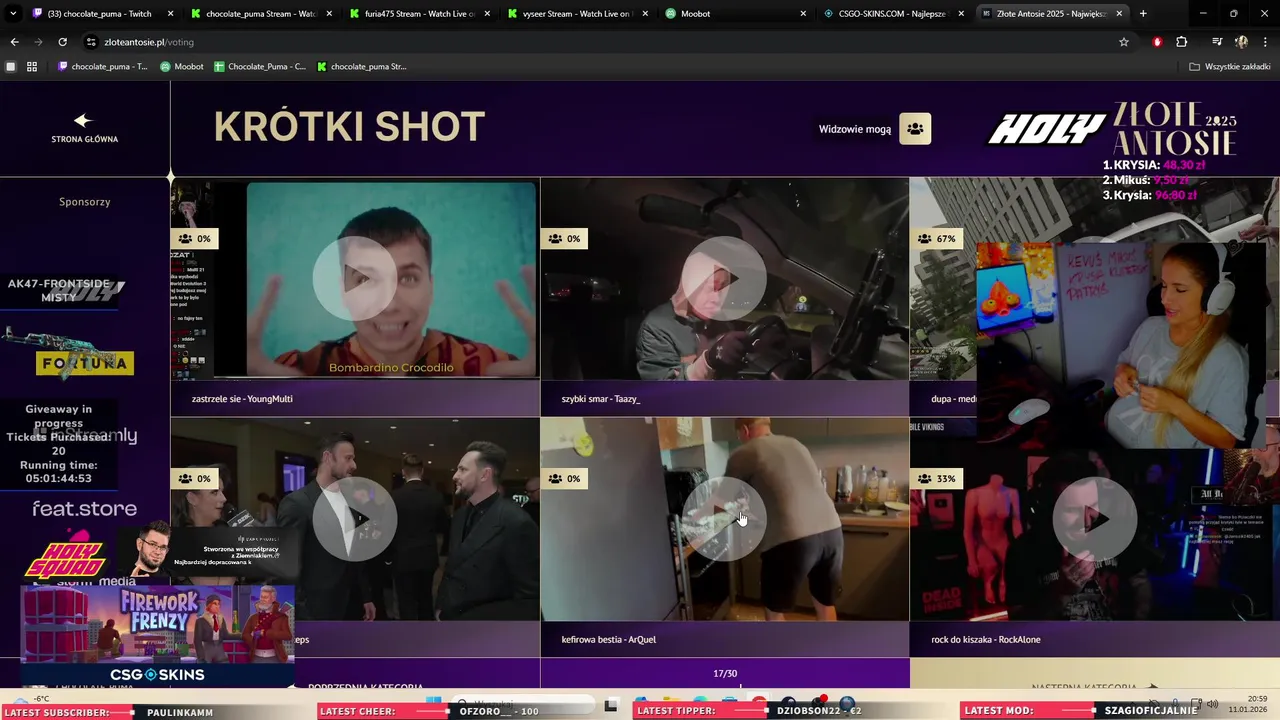This screenshot has height=720, width=1280.
Task: Bookmark this page with the star icon
Action: pyautogui.click(x=1124, y=42)
